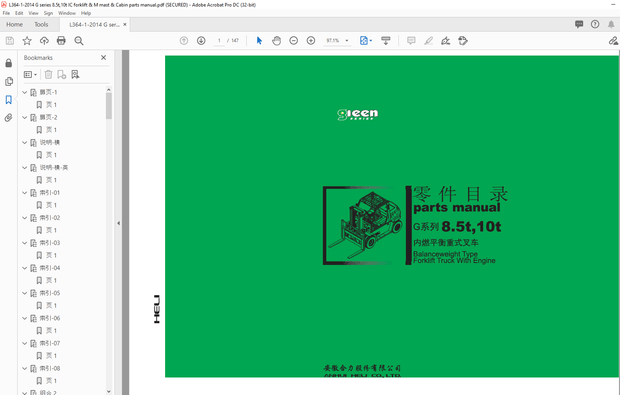
Task: Select the L364-1-2014 G ser... document tab
Action: tap(94, 25)
